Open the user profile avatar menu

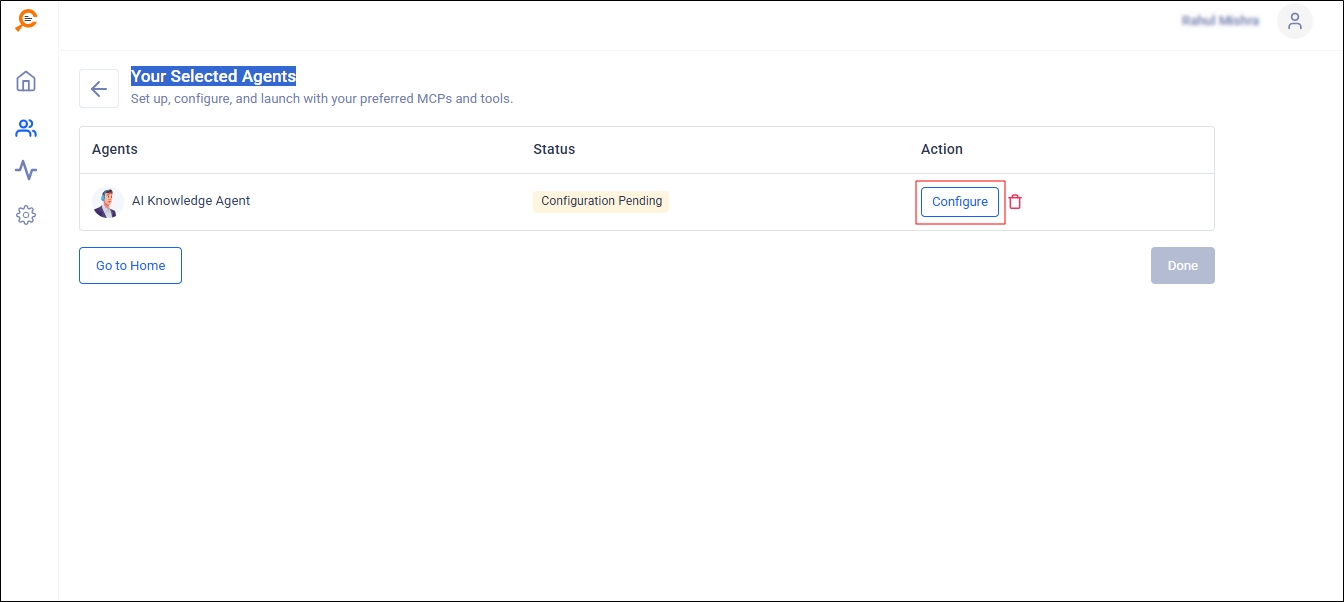[1294, 21]
